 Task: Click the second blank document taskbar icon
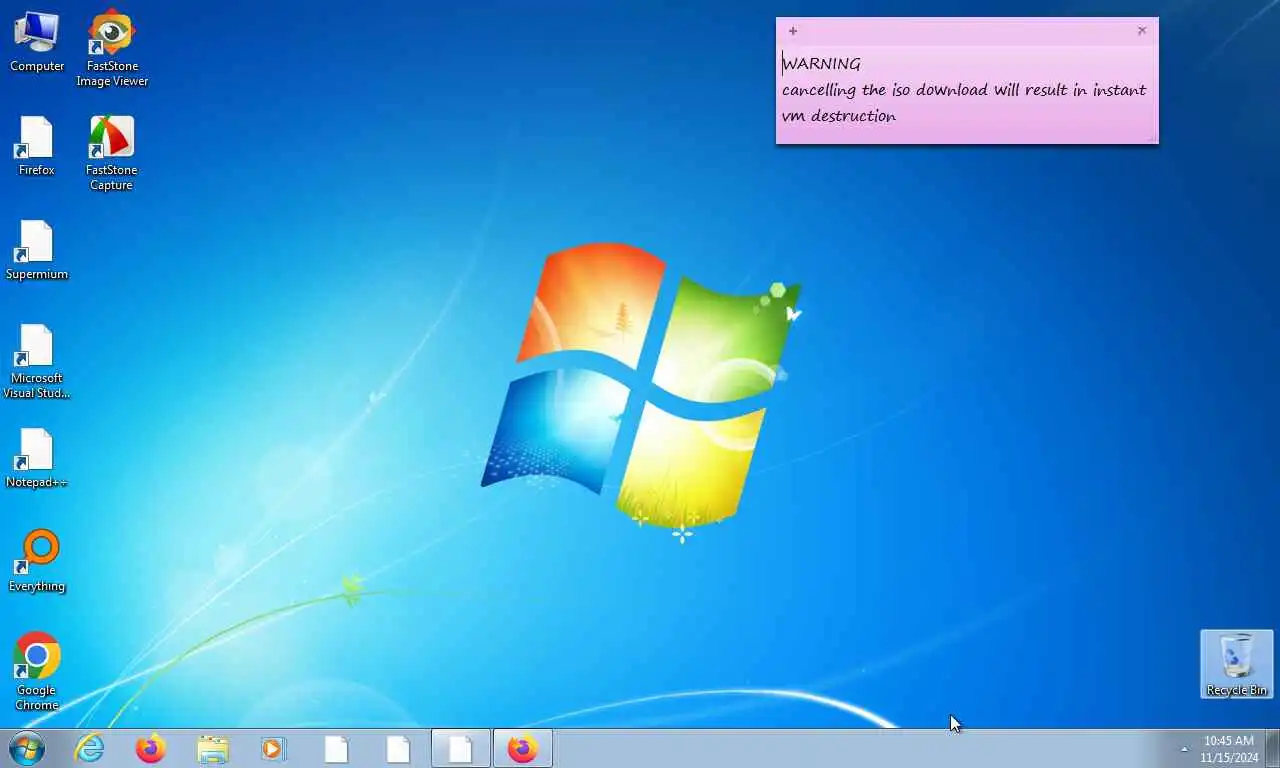click(x=398, y=748)
